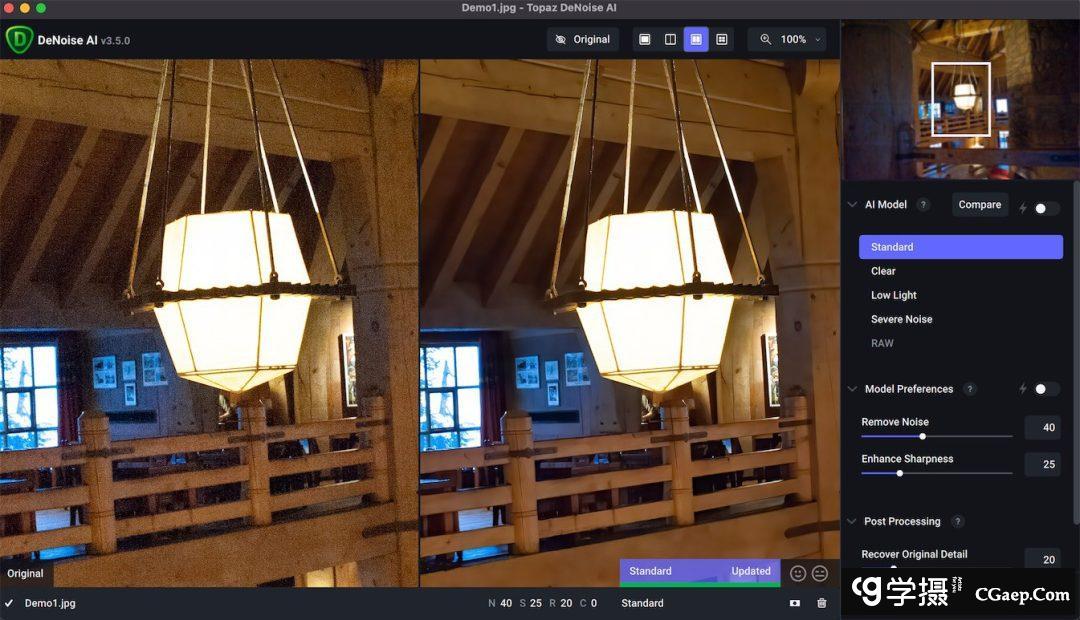Viewport: 1080px width, 620px height.
Task: Select the Low Light model
Action: (893, 295)
